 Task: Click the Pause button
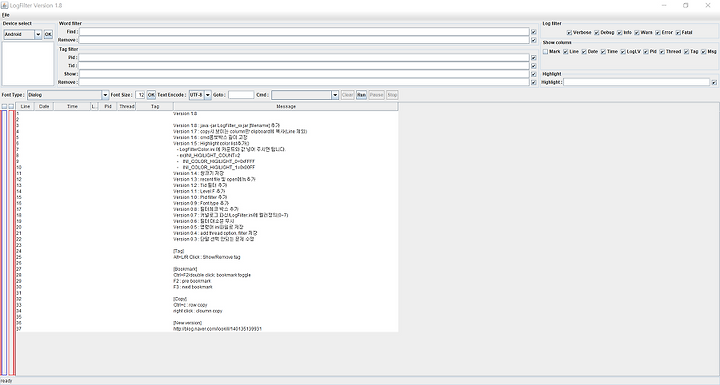click(x=377, y=95)
